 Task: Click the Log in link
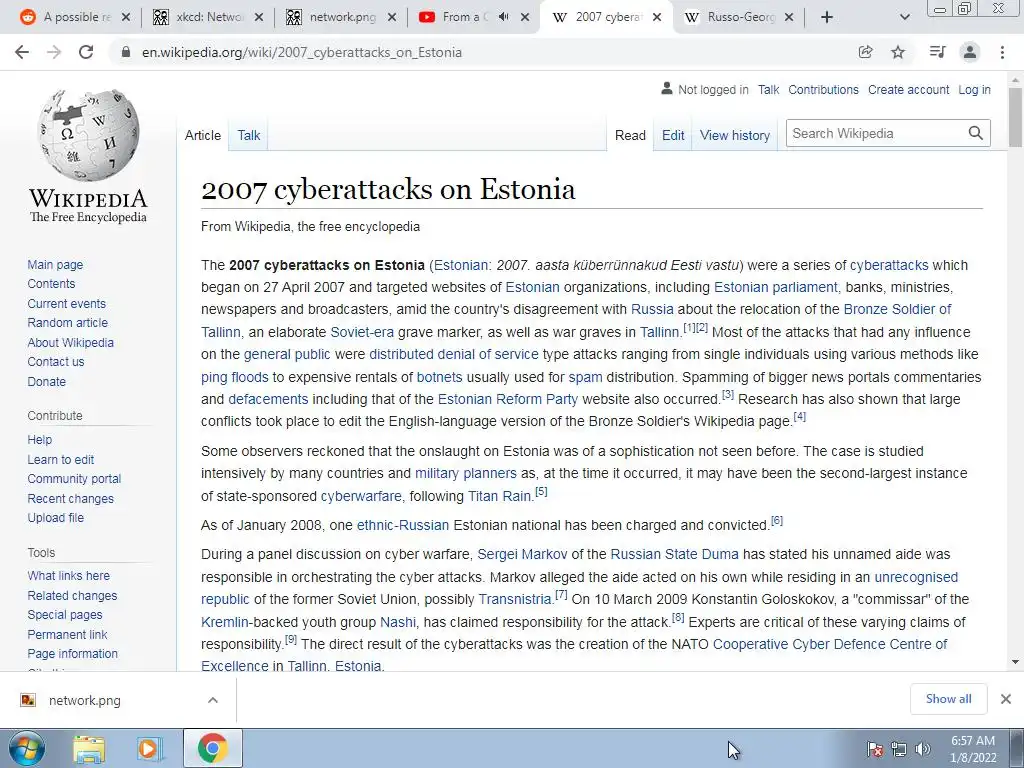[x=974, y=89]
